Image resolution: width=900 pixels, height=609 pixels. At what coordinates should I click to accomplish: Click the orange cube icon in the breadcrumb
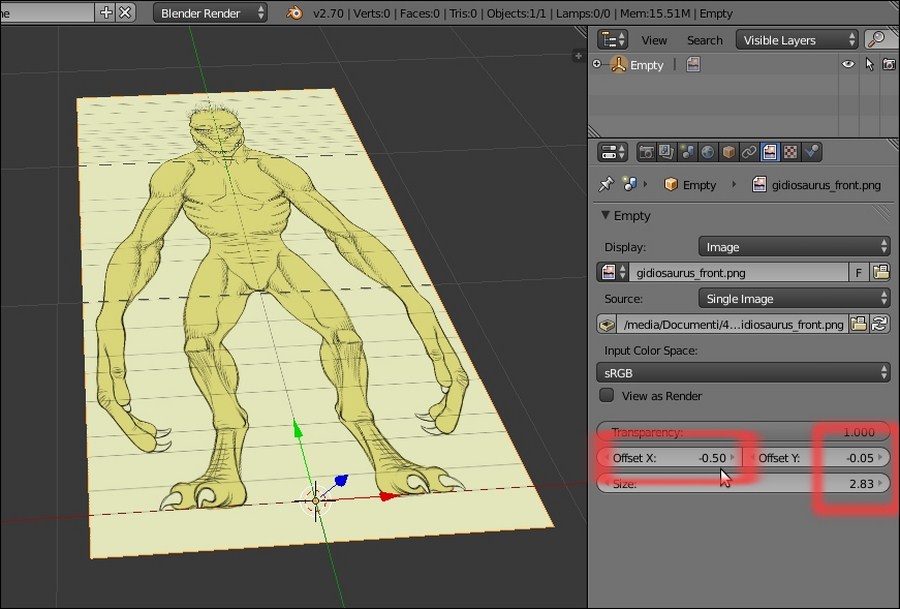[670, 184]
